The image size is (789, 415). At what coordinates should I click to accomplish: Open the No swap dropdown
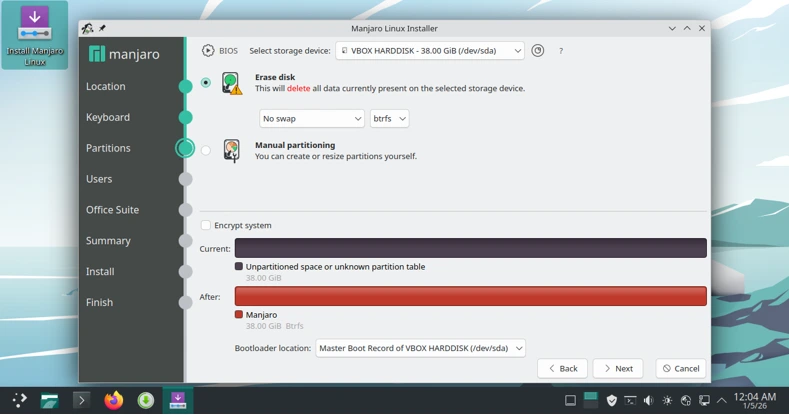(x=312, y=119)
